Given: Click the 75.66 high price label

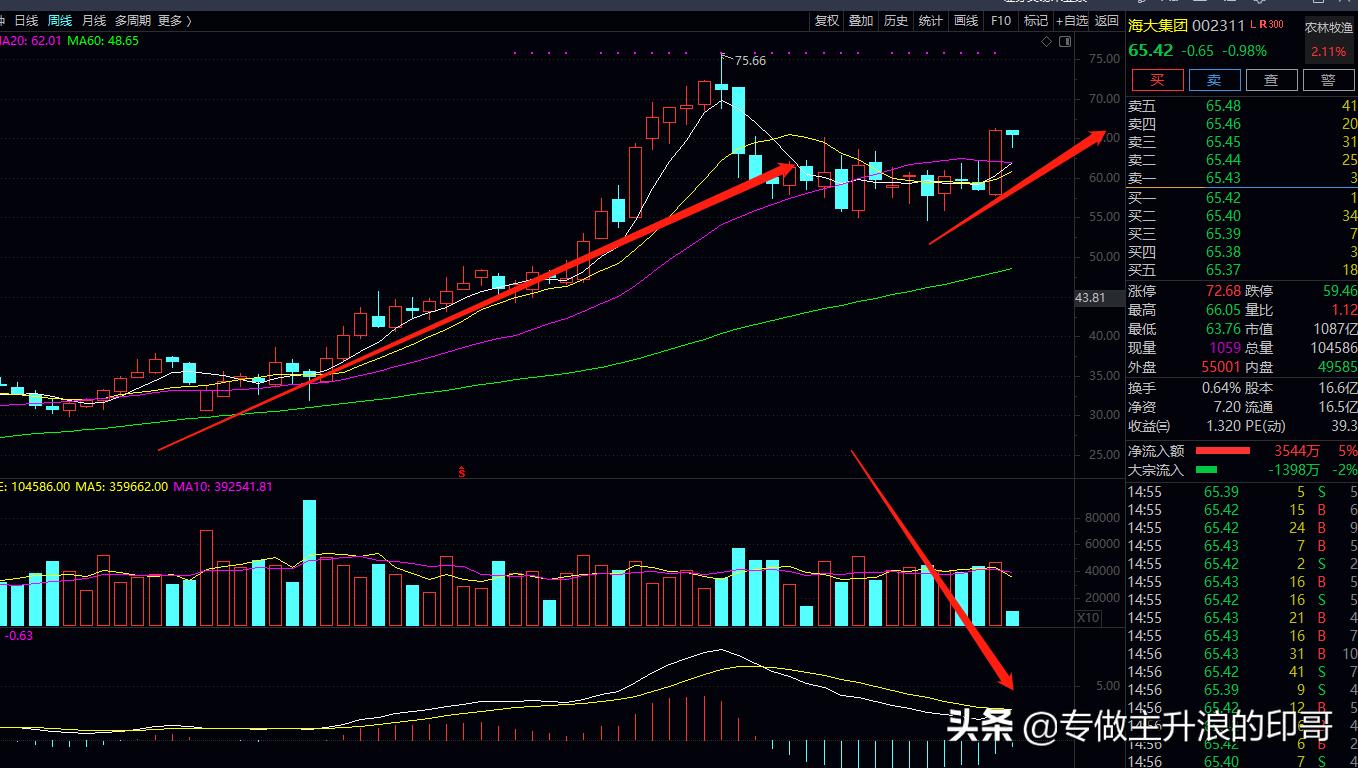Looking at the screenshot, I should click(750, 61).
